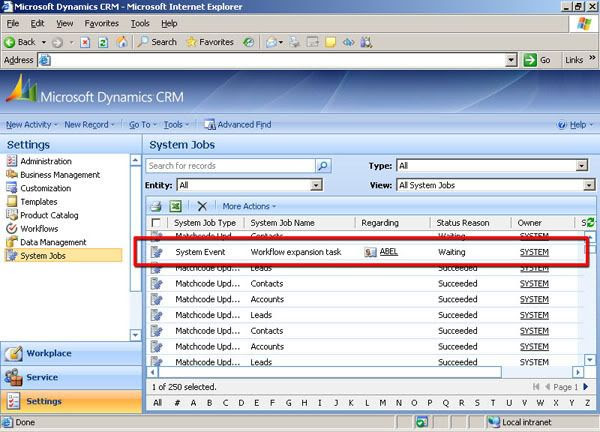Open the browser Tools menu
Screen dimensions: 600x432
point(140,24)
